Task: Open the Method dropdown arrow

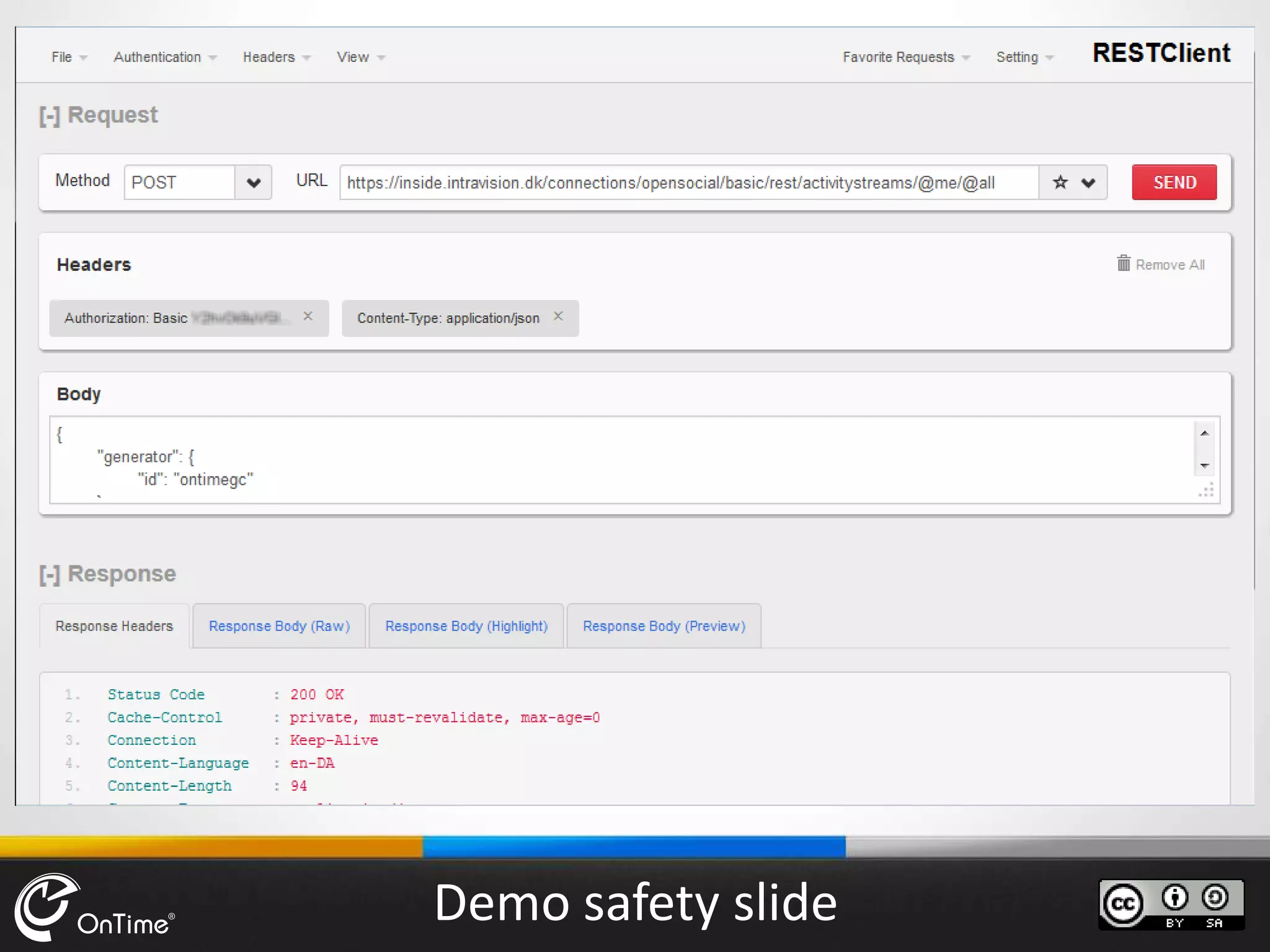Action: tap(253, 182)
